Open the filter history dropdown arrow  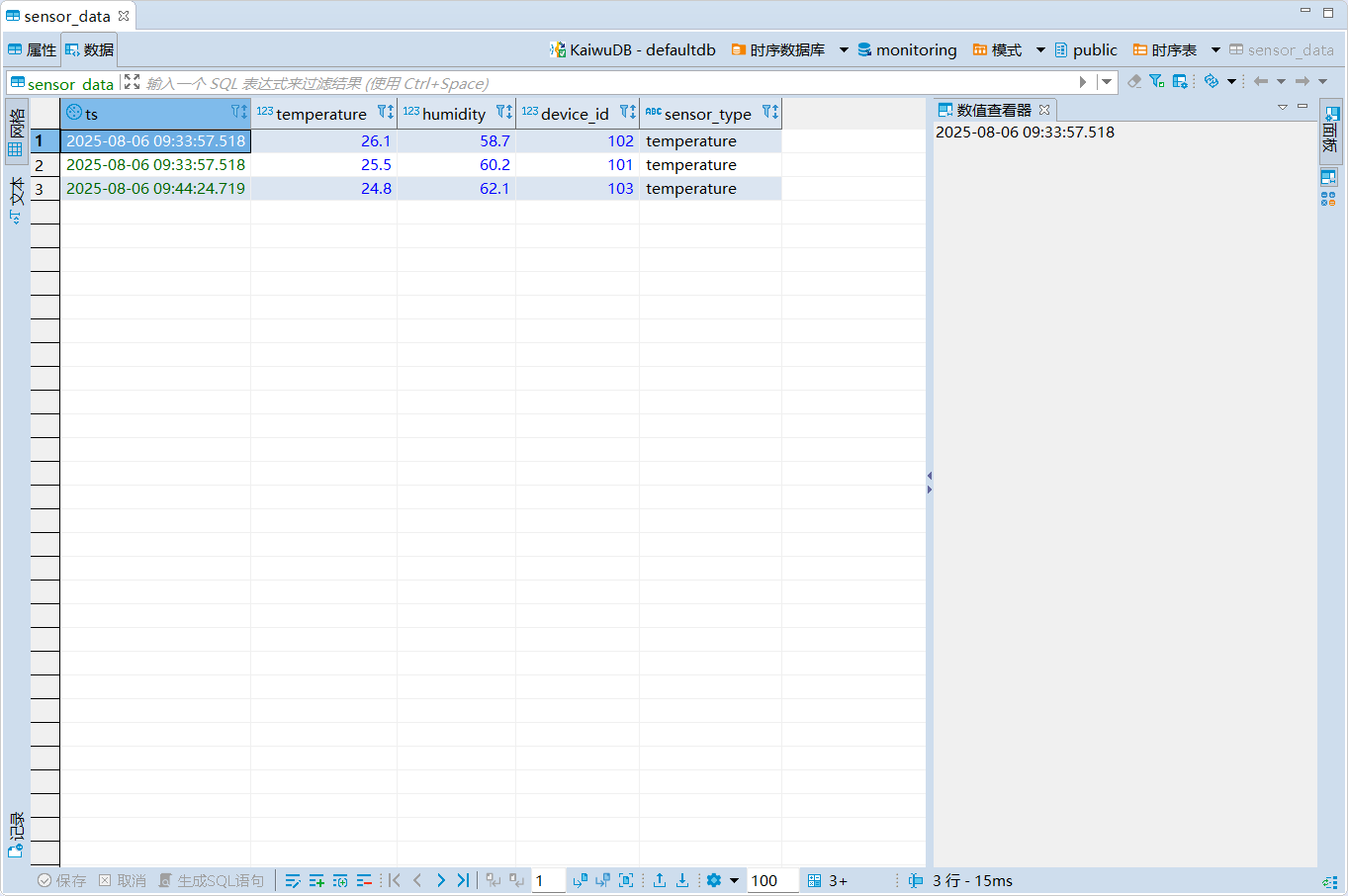(x=1107, y=82)
